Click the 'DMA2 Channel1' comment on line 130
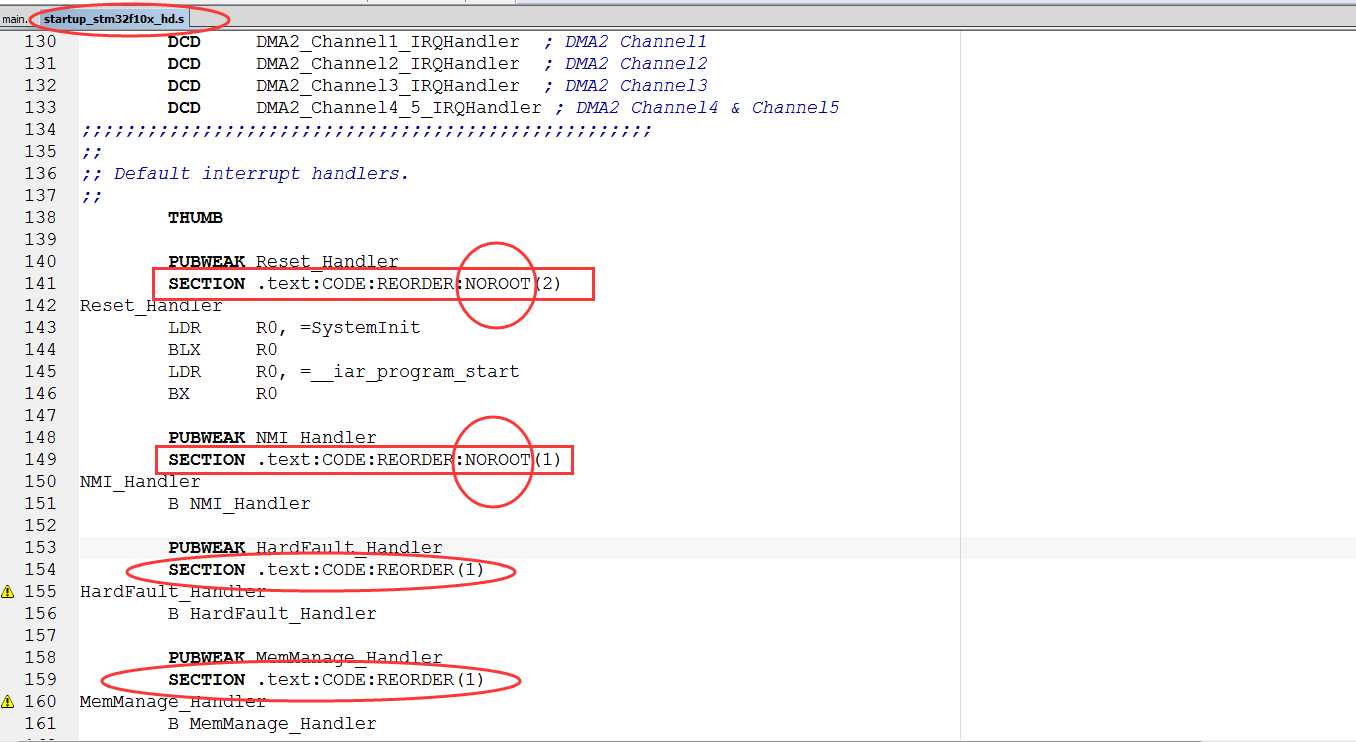Image resolution: width=1356 pixels, height=742 pixels. tap(636, 42)
